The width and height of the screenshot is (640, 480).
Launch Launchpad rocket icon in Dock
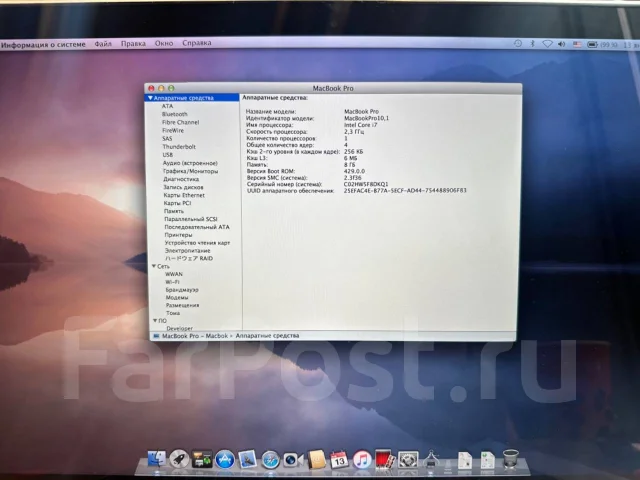click(x=179, y=459)
